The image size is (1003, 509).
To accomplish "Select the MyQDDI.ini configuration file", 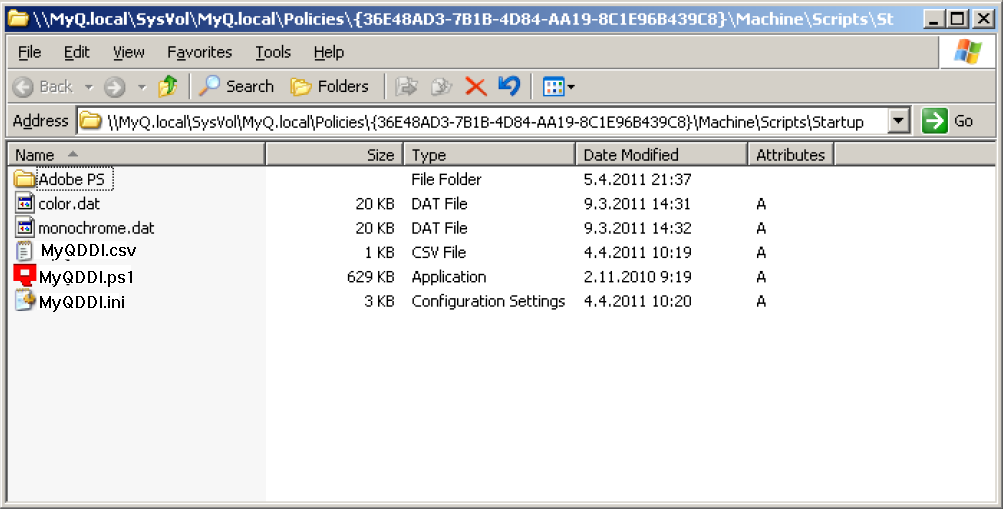I will (81, 301).
